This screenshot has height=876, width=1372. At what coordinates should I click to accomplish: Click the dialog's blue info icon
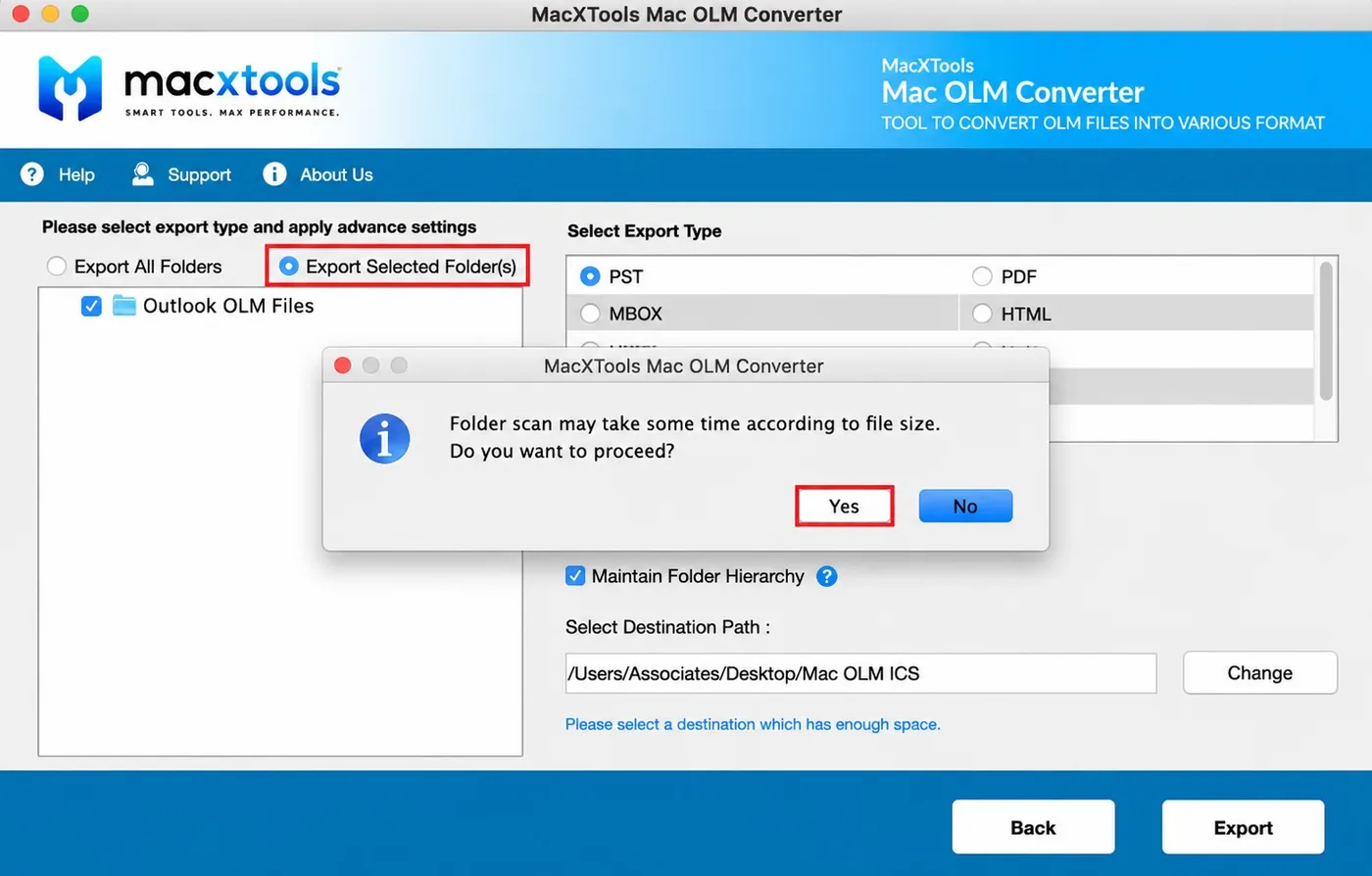[x=384, y=438]
